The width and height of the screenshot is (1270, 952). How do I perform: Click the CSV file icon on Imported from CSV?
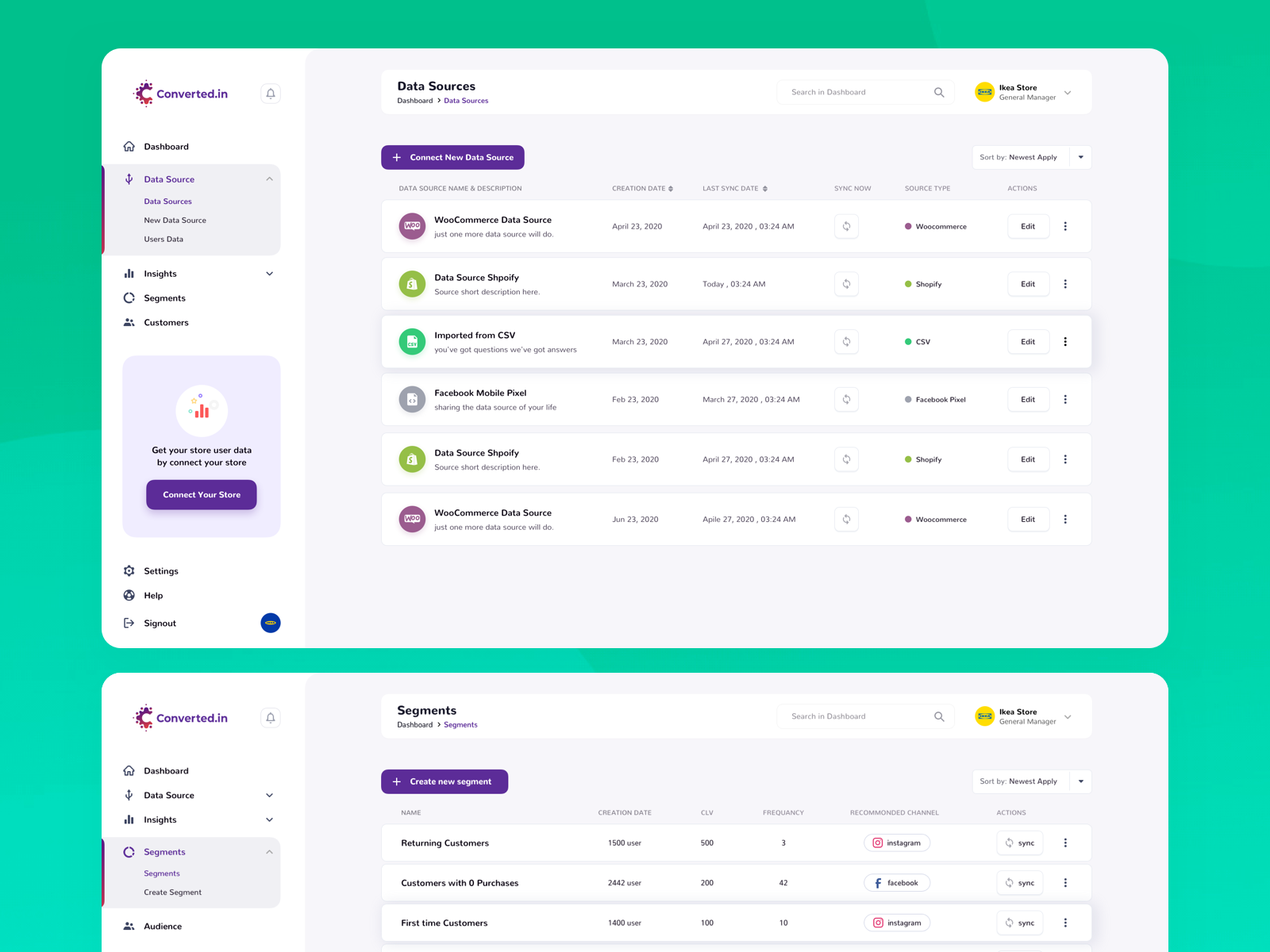point(412,341)
